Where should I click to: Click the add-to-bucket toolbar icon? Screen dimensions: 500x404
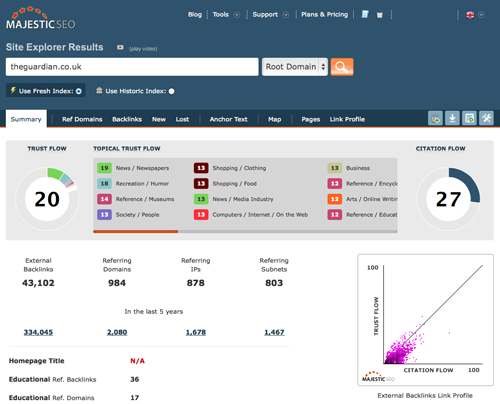click(x=435, y=118)
